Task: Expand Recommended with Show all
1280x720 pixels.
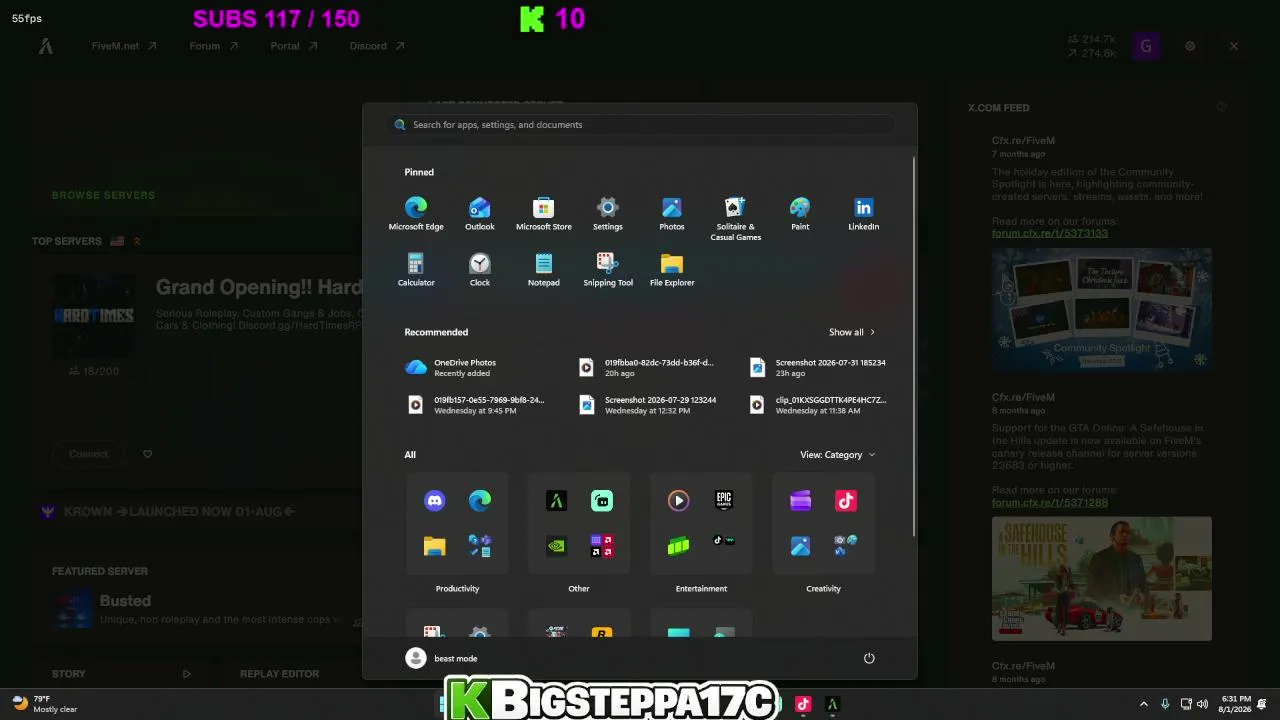Action: (852, 332)
